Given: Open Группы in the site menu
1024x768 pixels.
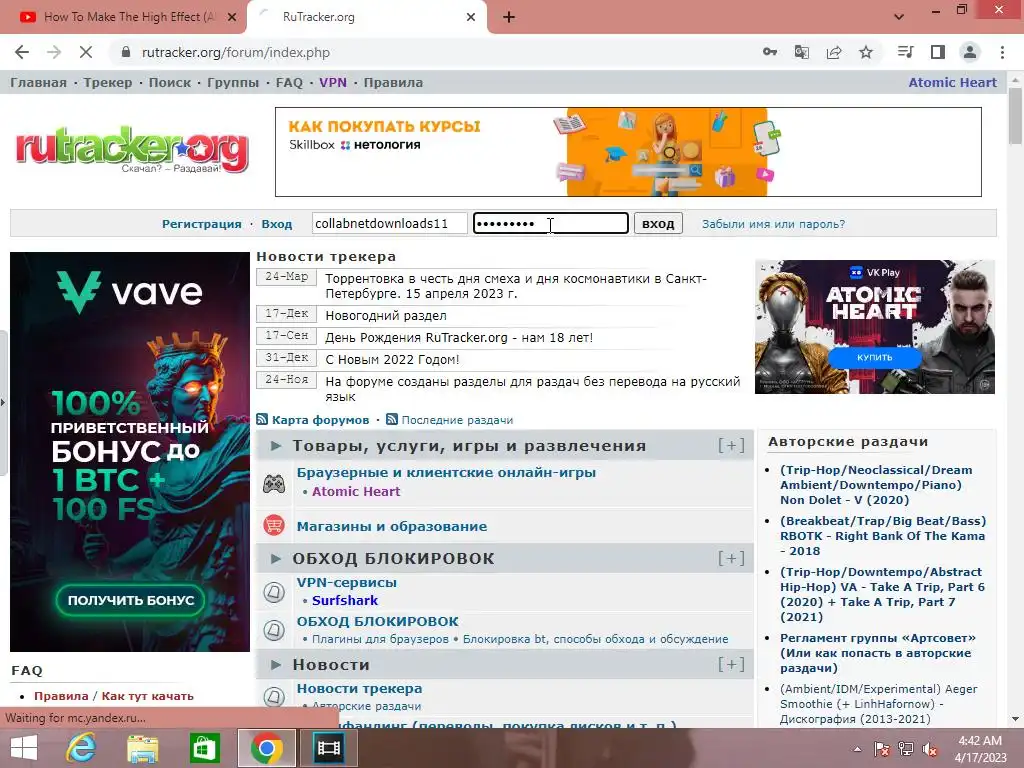Looking at the screenshot, I should (x=233, y=83).
